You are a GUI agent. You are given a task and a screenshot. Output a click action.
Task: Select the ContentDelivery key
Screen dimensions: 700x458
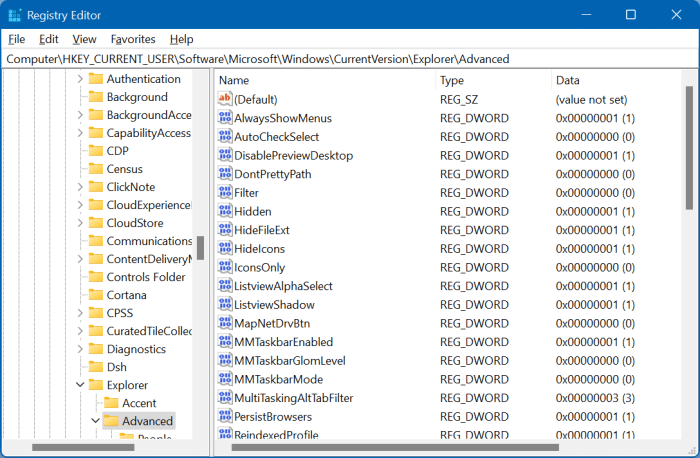pos(149,259)
